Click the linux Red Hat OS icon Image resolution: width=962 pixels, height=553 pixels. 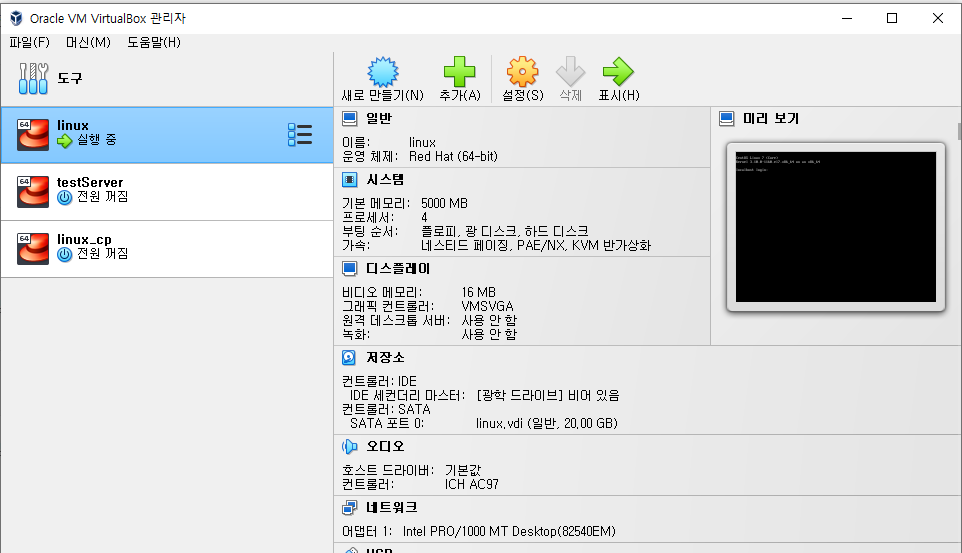coord(33,134)
